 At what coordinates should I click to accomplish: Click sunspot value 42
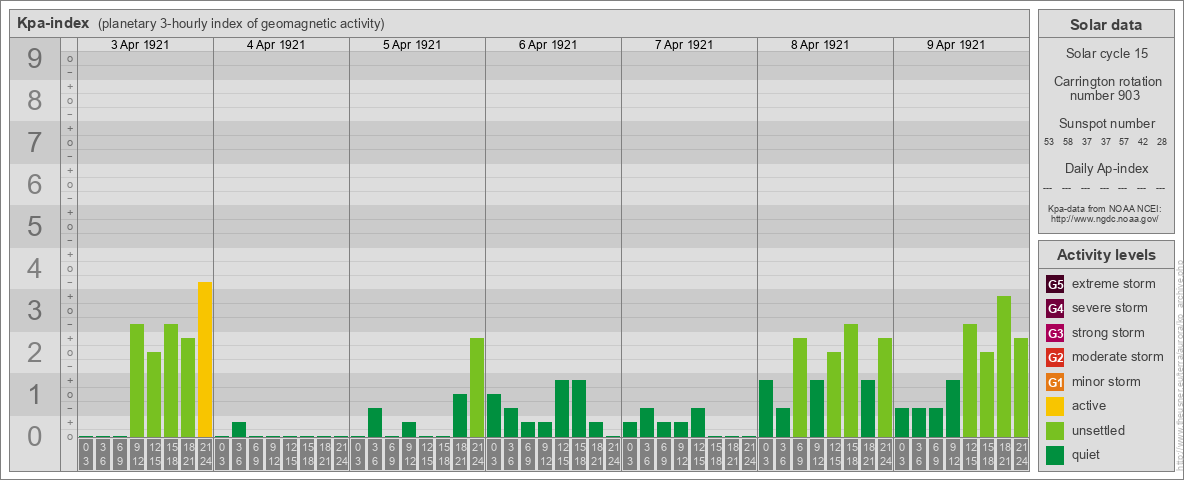[1143, 142]
